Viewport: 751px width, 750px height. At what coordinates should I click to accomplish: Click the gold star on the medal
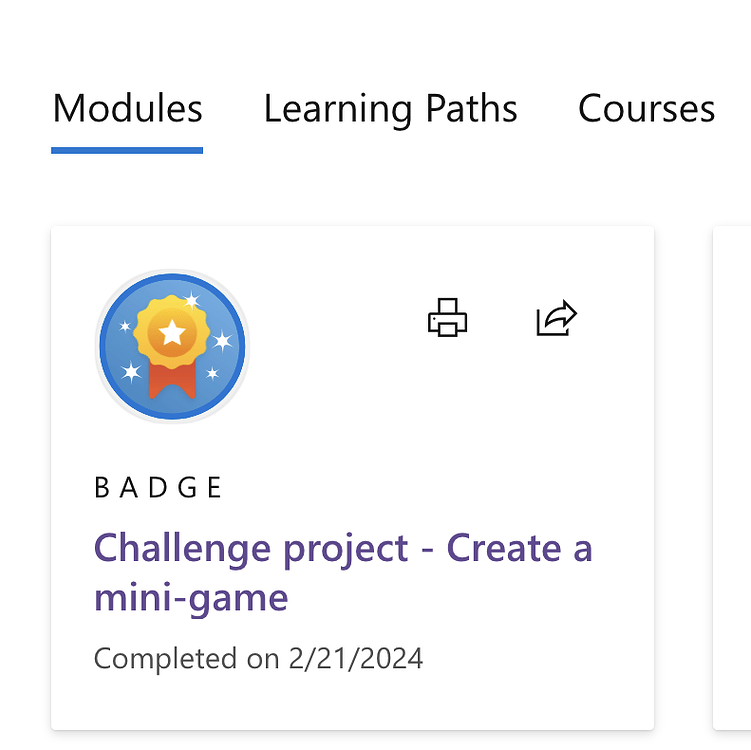(172, 332)
